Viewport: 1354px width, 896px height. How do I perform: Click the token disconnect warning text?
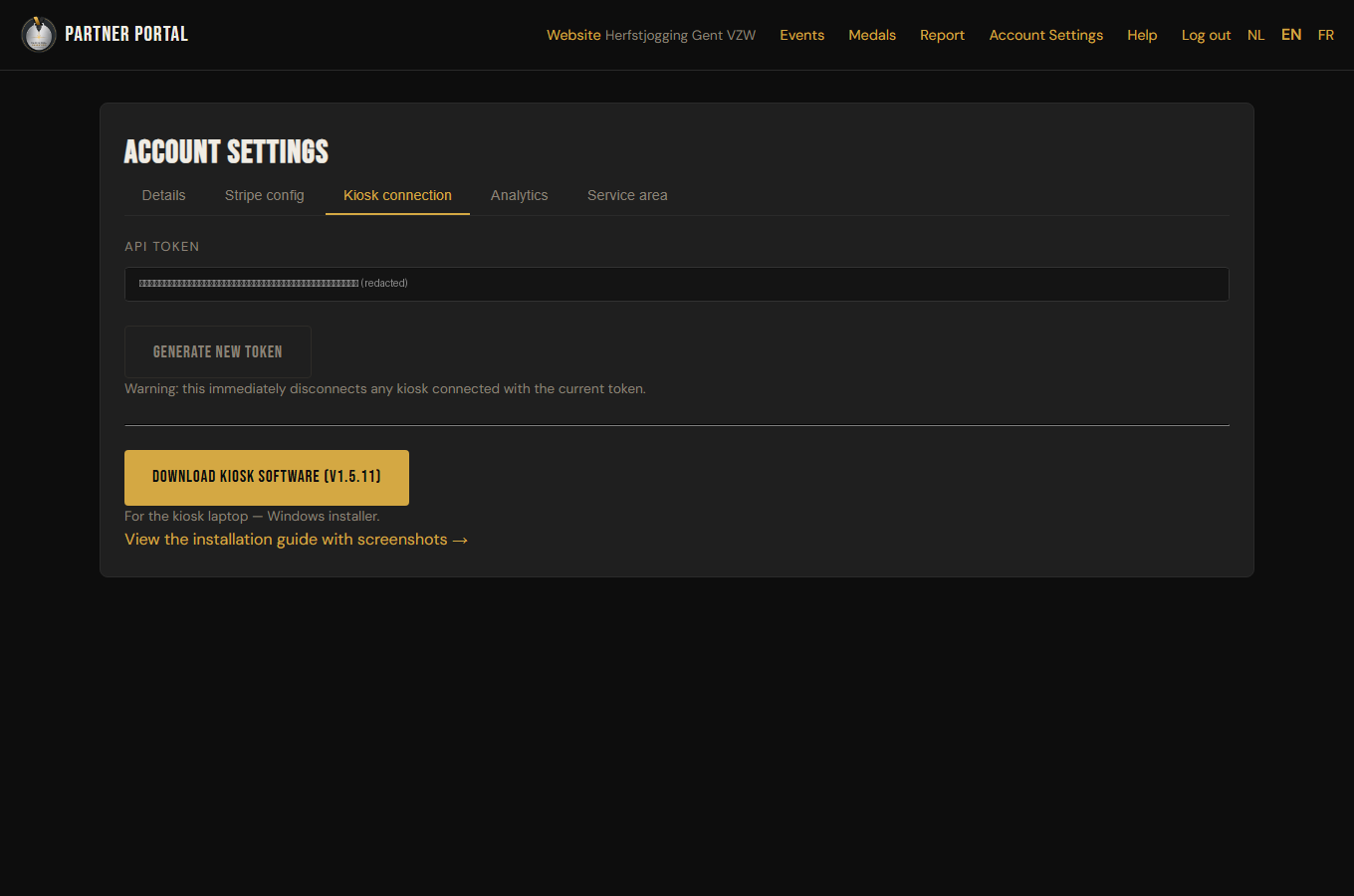click(x=385, y=389)
